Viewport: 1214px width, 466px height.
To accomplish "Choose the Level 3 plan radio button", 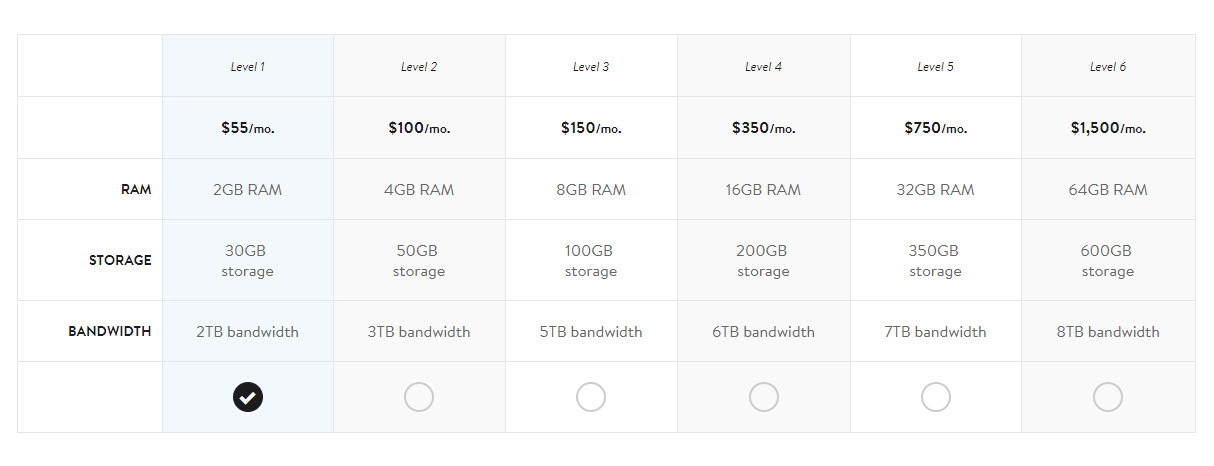I will pyautogui.click(x=591, y=397).
